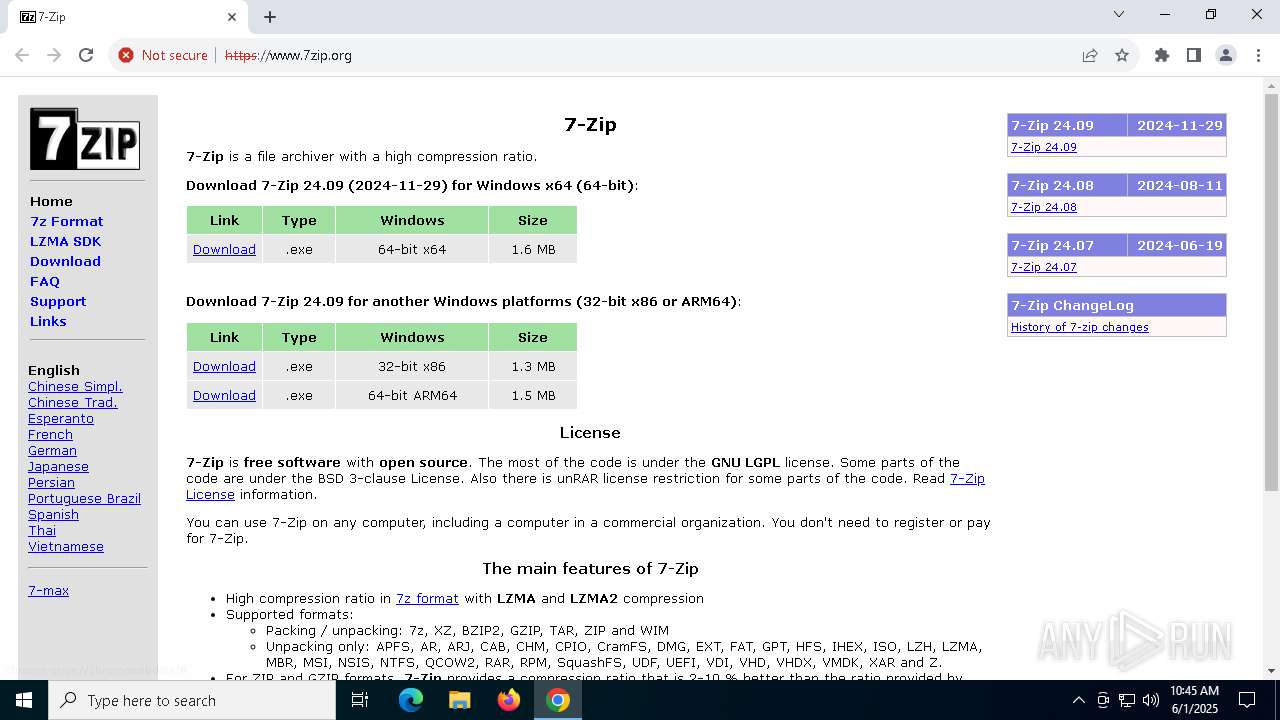1280x720 pixels.
Task: Reload the page with refresh icon
Action: pyautogui.click(x=86, y=55)
